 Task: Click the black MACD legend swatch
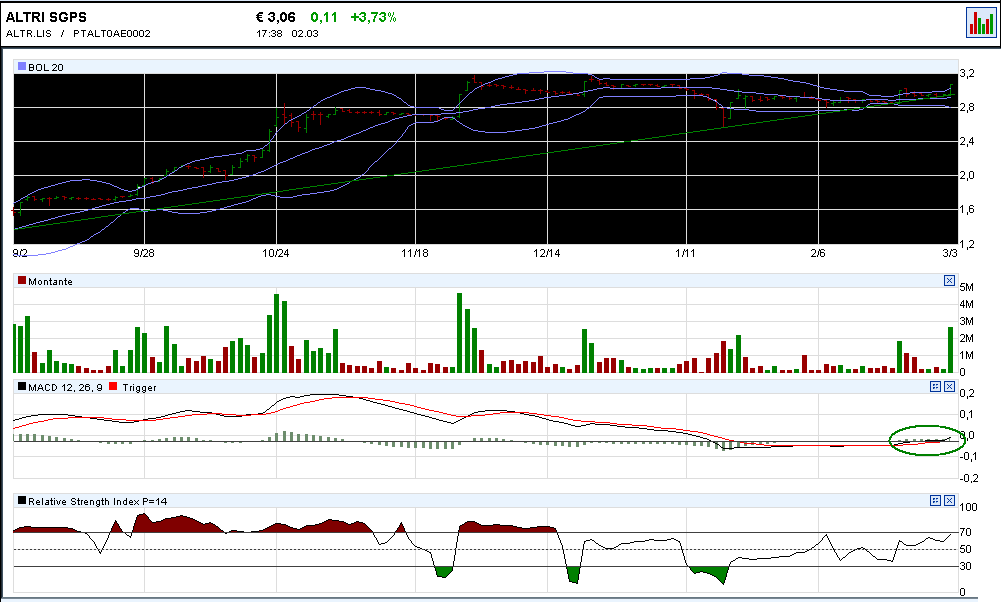pos(22,386)
